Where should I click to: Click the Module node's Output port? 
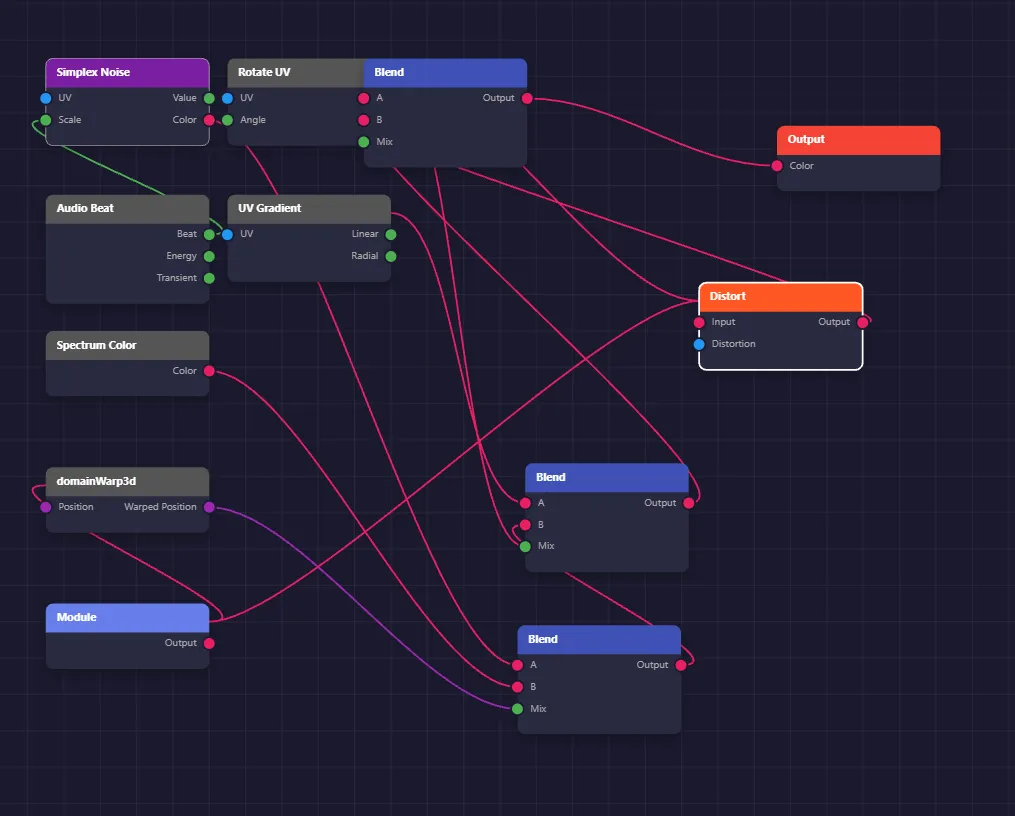click(209, 643)
